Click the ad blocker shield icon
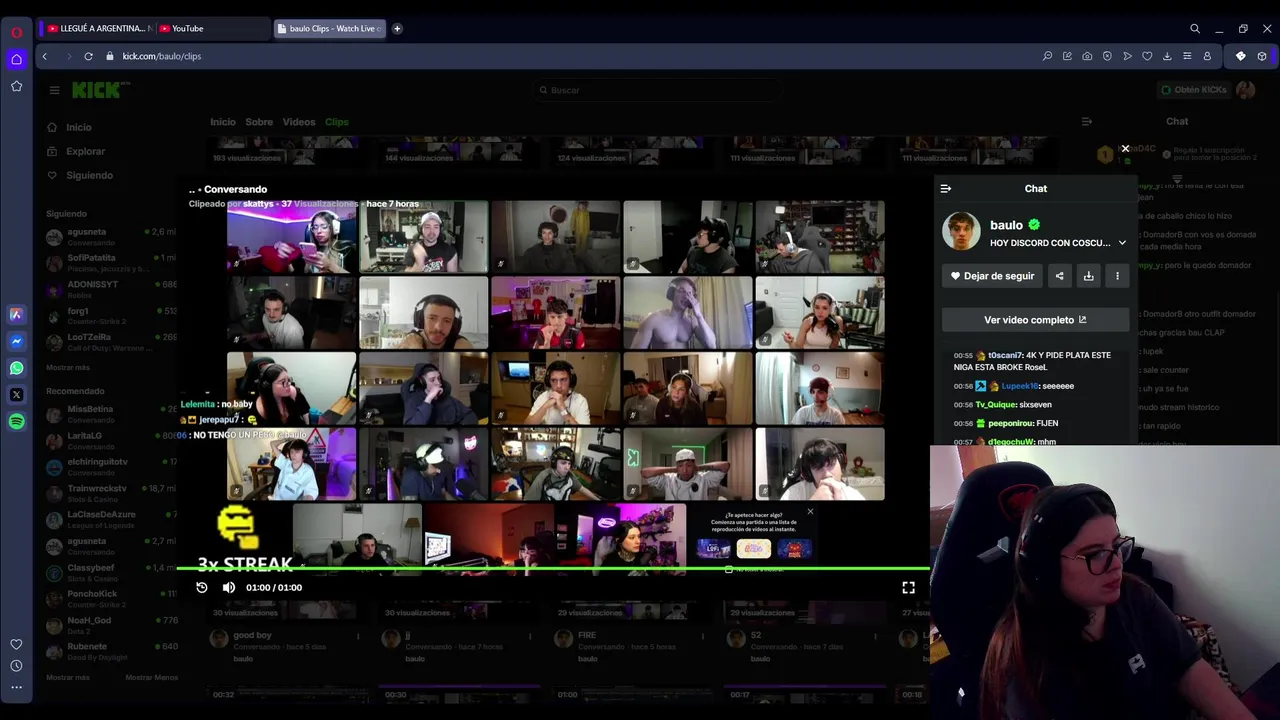Viewport: 1280px width, 720px height. pyautogui.click(x=1107, y=56)
